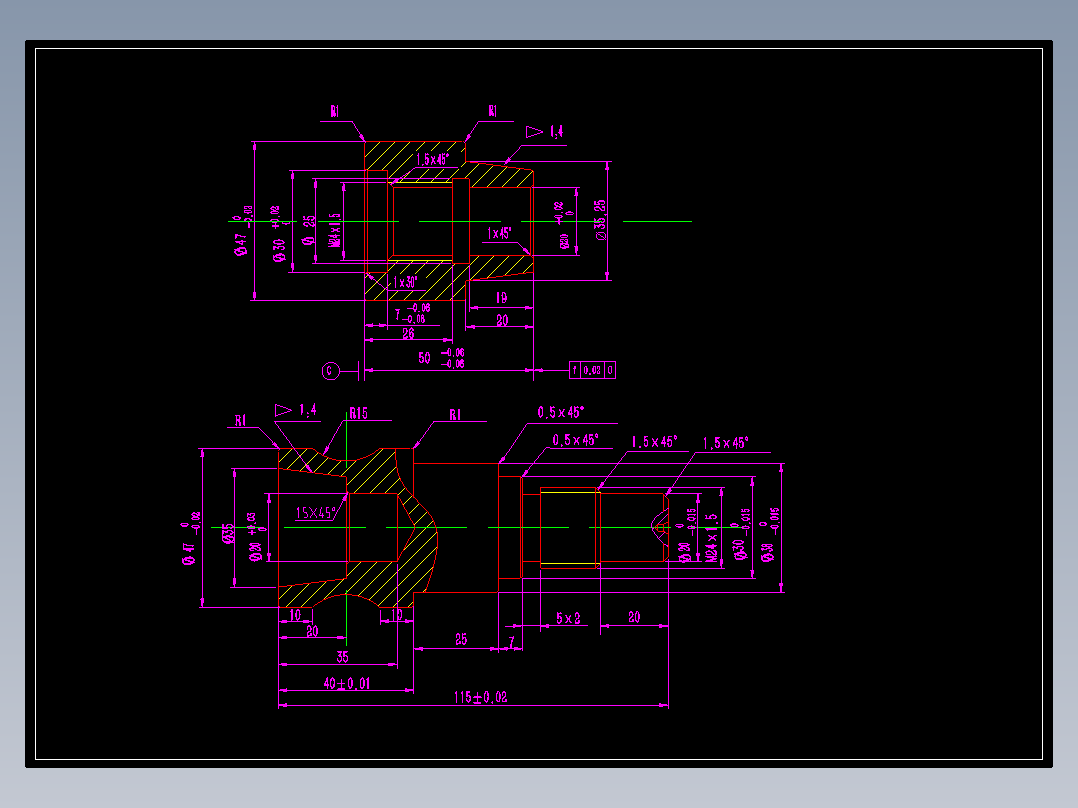Click the 115±0.02 overall length dimension

[x=481, y=697]
